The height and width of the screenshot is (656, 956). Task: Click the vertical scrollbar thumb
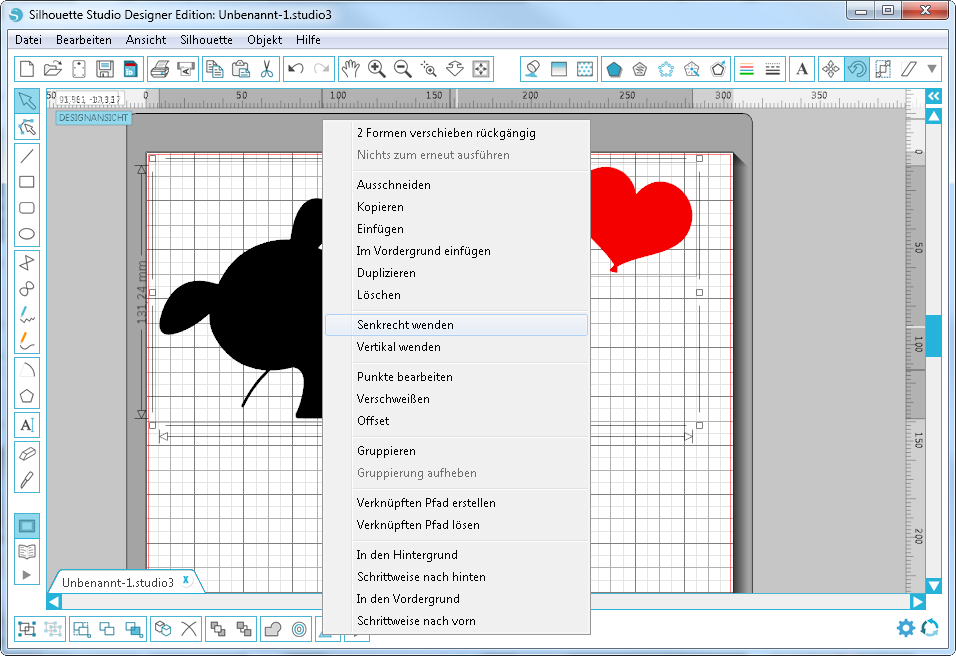933,336
